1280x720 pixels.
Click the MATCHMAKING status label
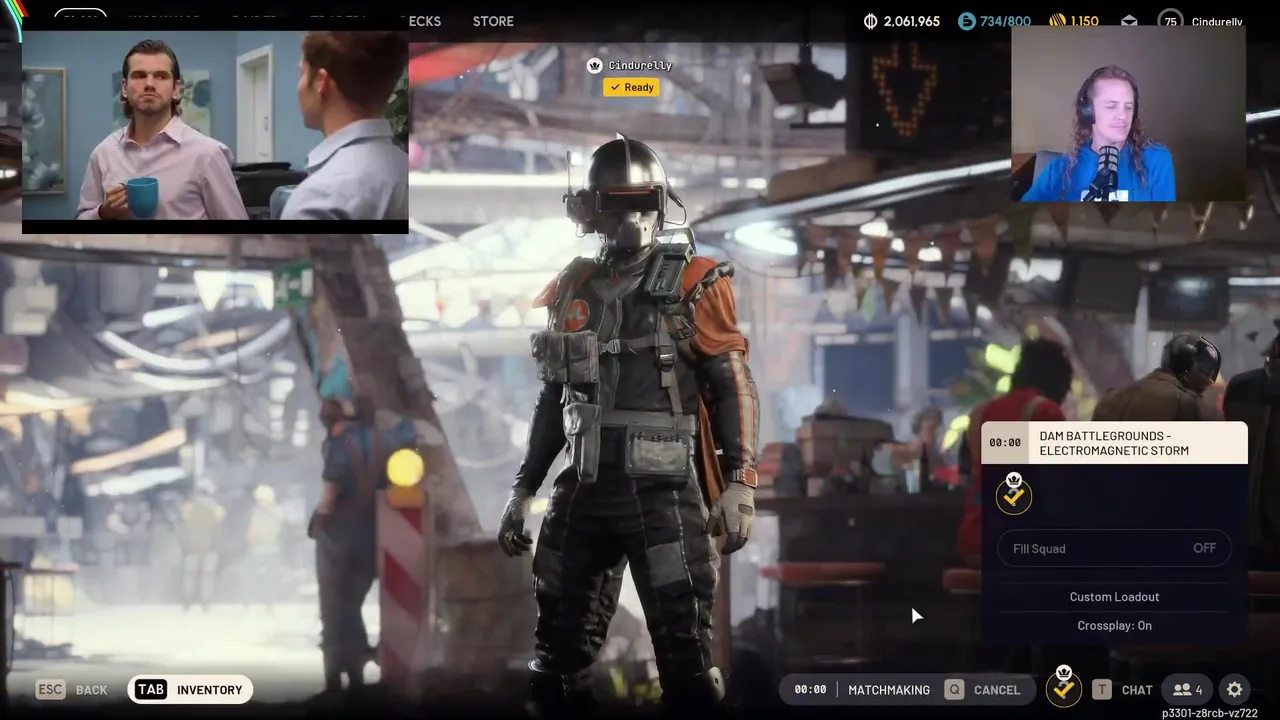pyautogui.click(x=889, y=690)
